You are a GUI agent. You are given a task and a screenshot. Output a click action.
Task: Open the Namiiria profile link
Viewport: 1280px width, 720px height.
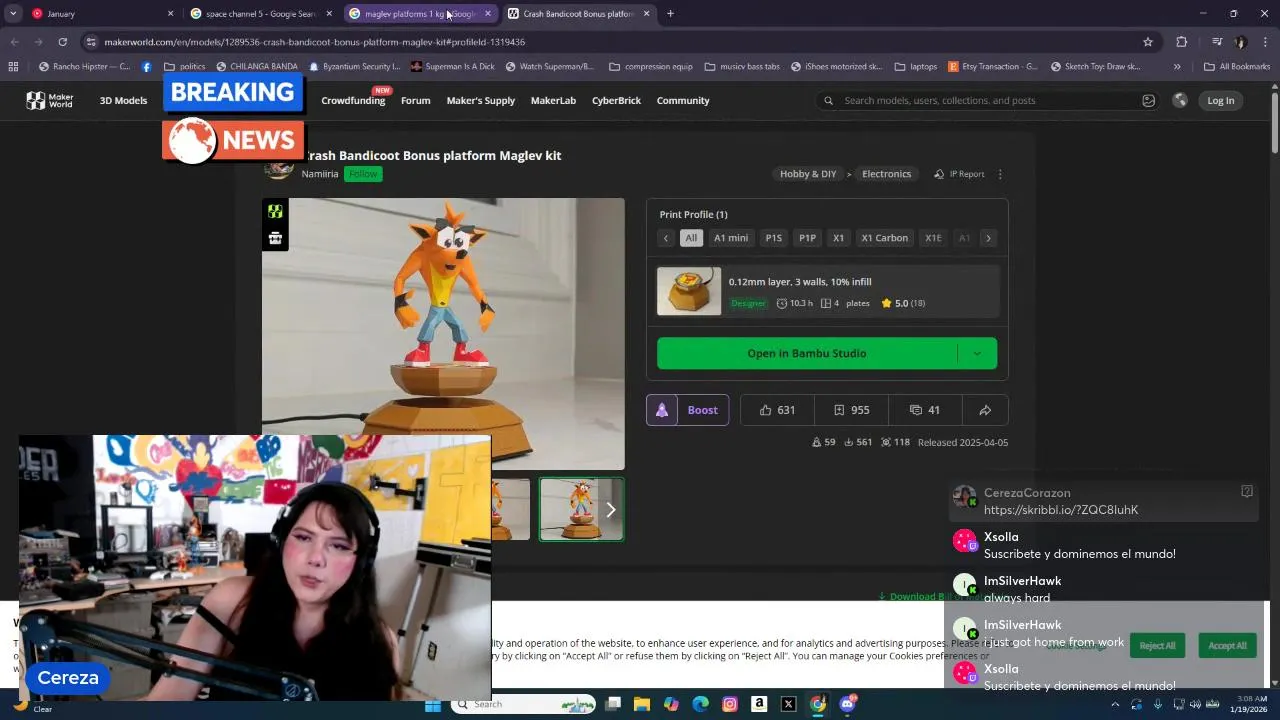[320, 174]
